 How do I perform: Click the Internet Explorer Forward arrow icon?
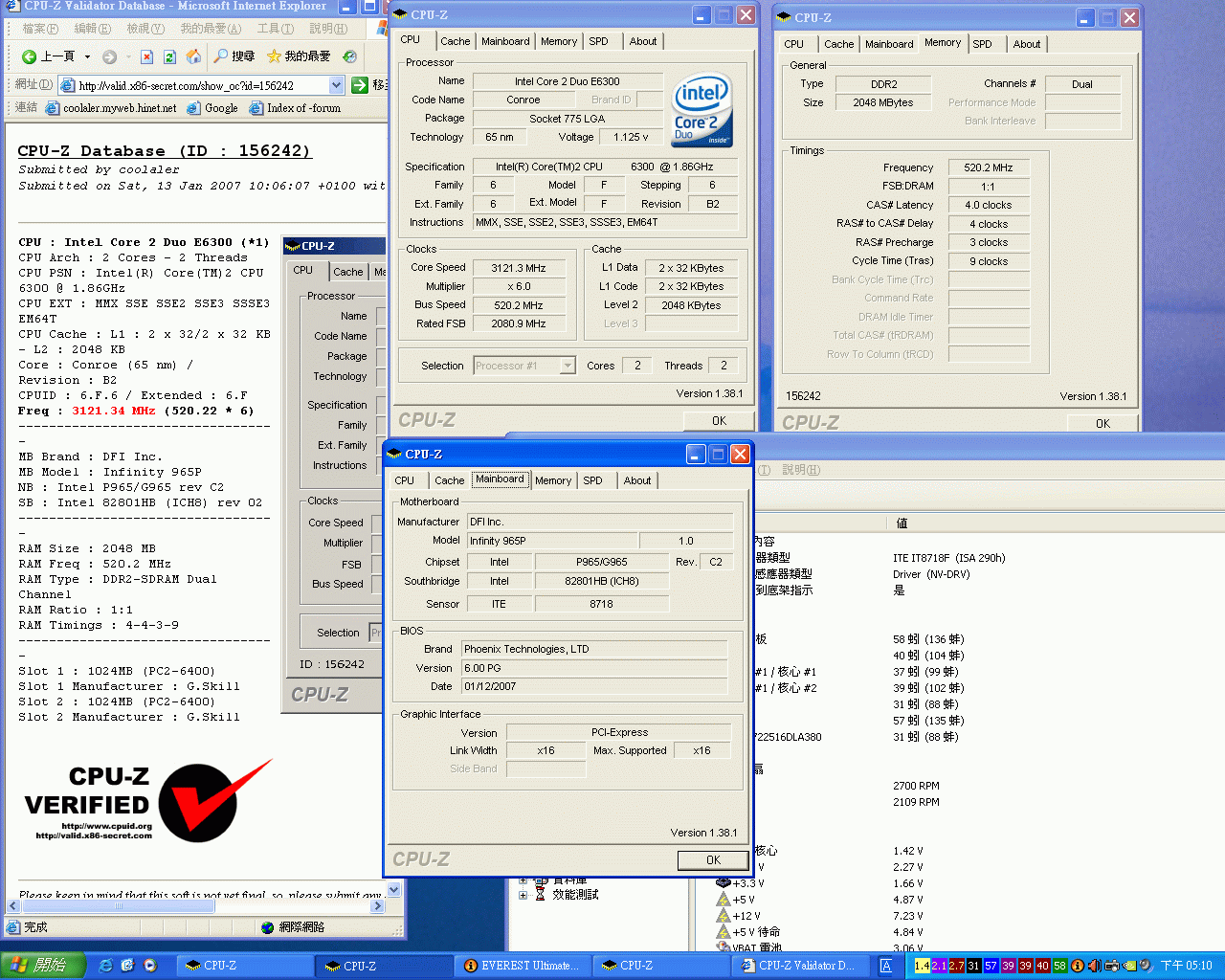(109, 56)
